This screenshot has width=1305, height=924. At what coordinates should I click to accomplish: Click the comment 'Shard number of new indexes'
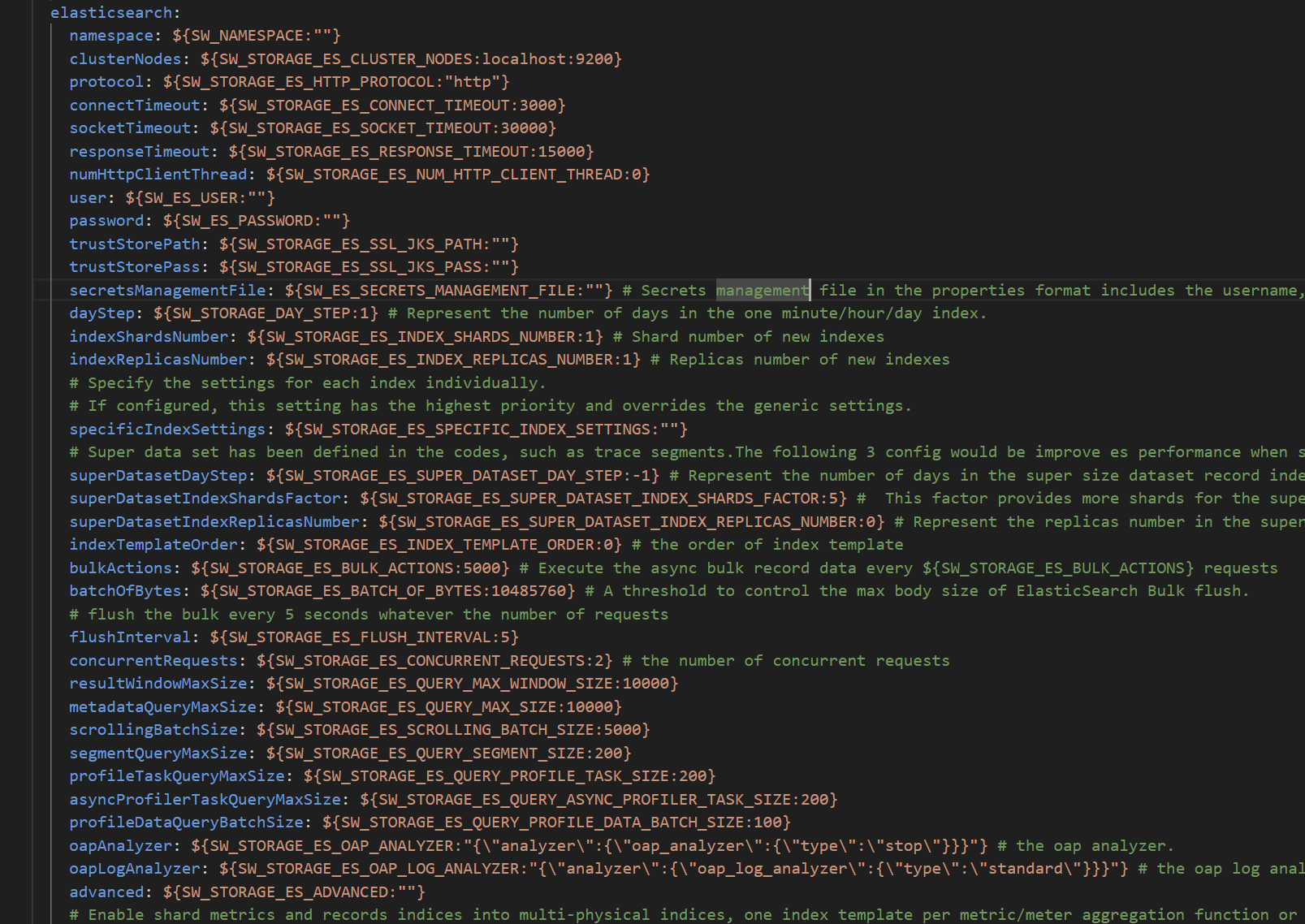tap(749, 337)
